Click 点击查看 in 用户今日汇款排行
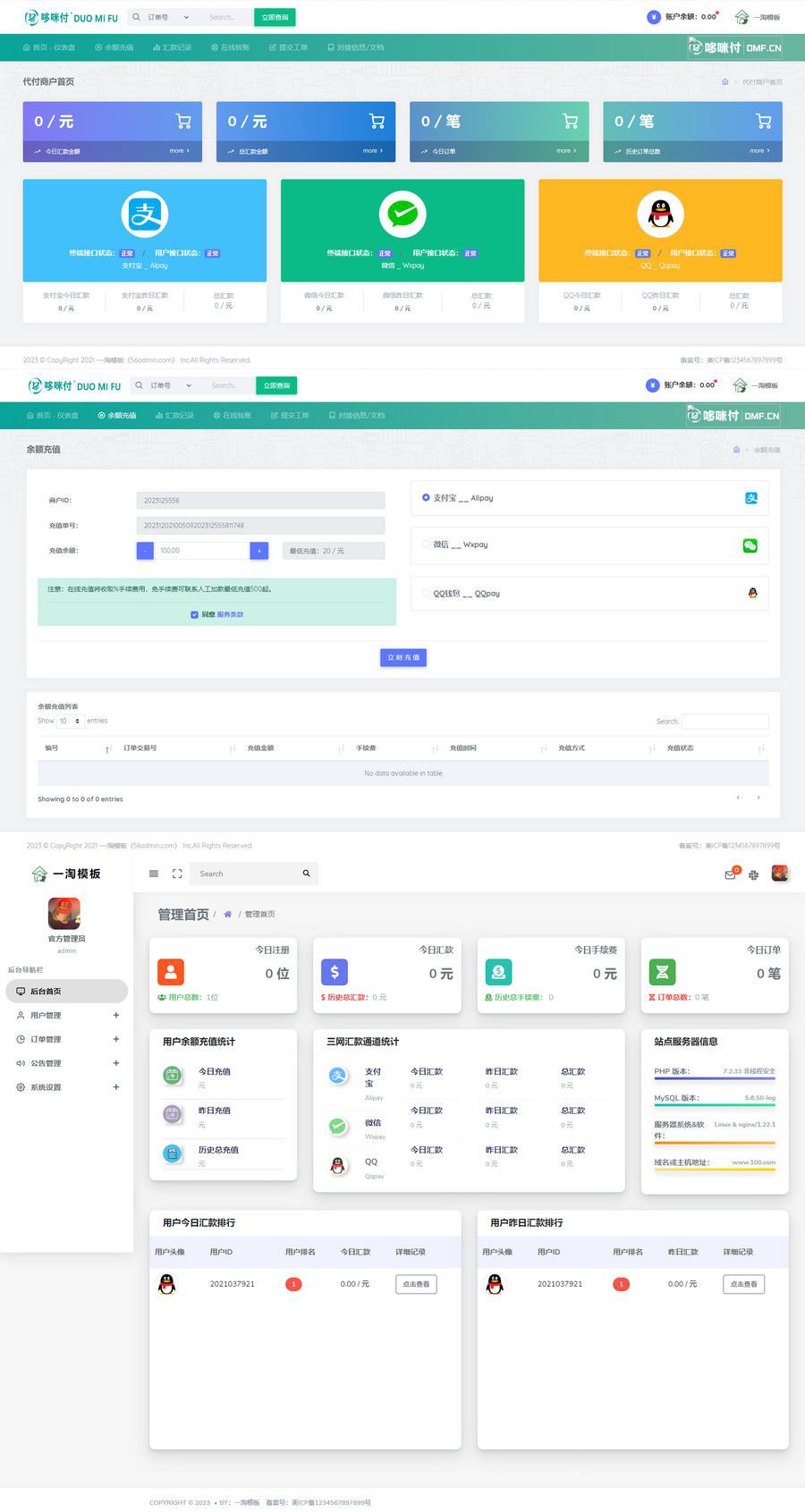Screen dimensions: 805x1512 pos(416,1284)
